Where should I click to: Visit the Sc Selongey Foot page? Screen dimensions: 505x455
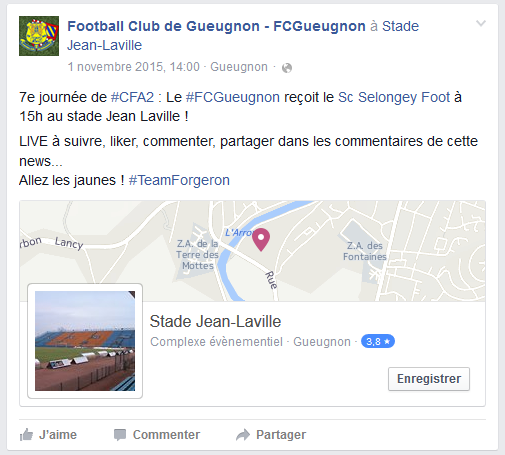point(394,97)
